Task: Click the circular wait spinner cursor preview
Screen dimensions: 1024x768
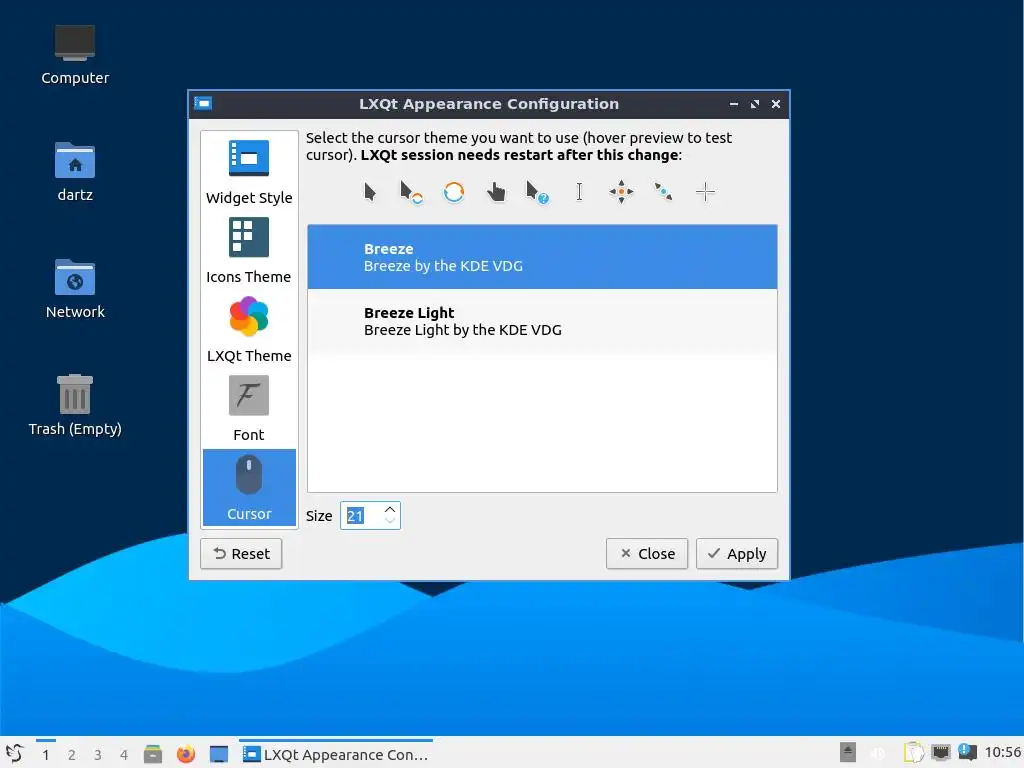Action: click(x=454, y=192)
